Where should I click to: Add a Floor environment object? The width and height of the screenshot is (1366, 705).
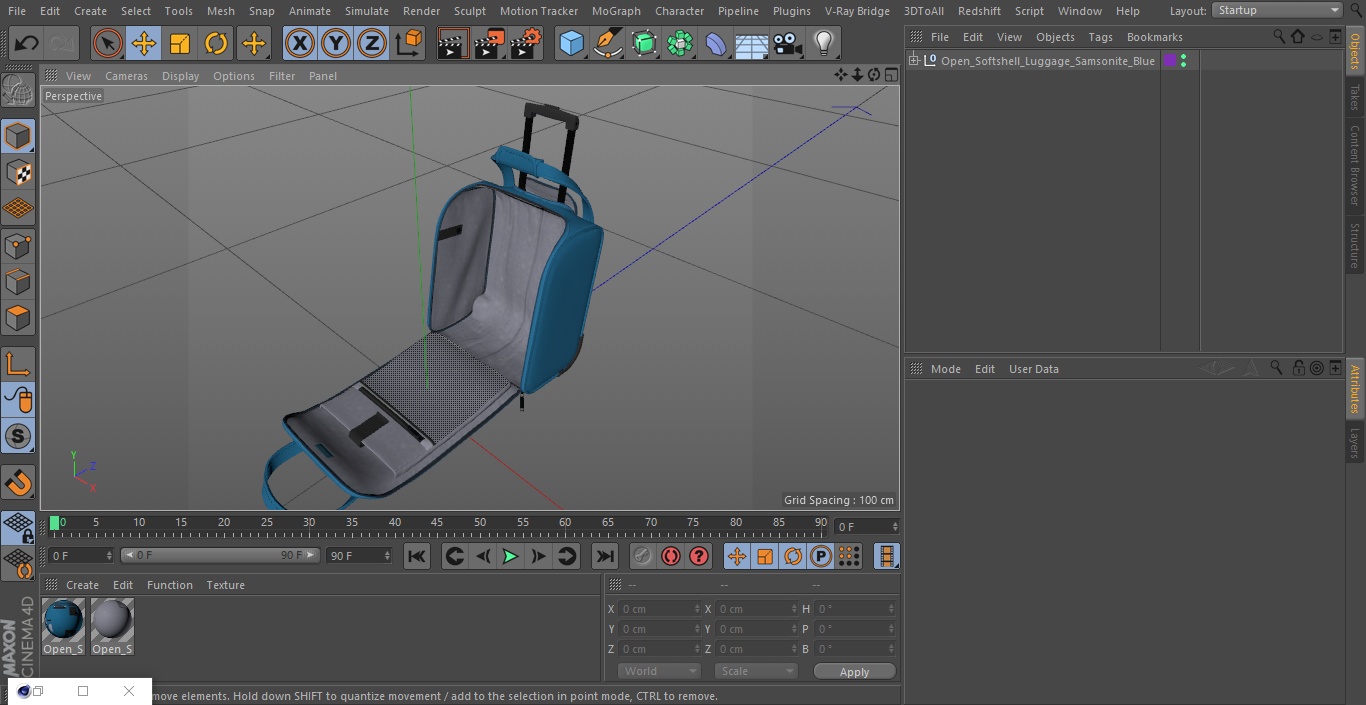751,43
